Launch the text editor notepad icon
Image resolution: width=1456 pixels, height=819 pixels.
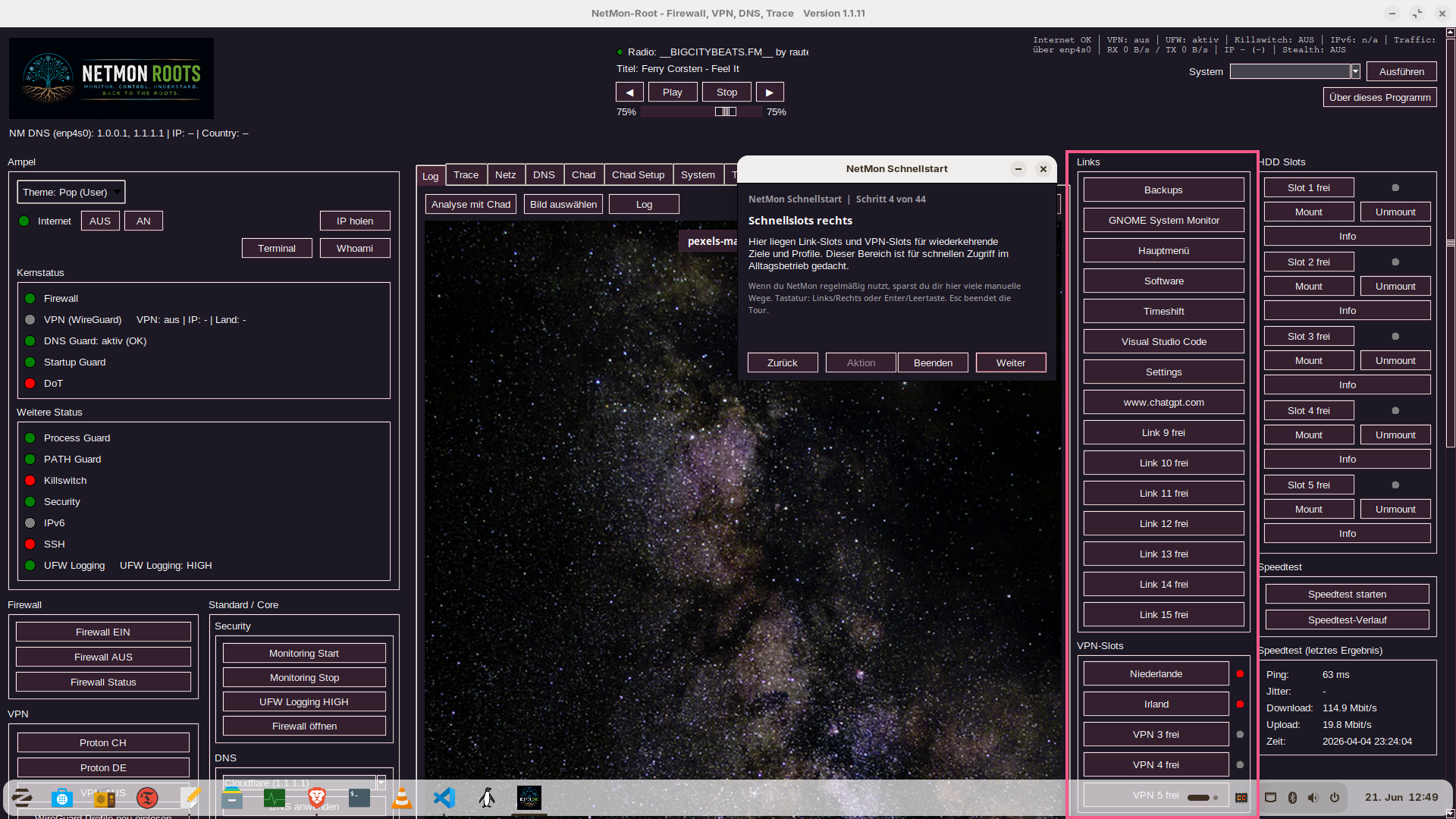pyautogui.click(x=190, y=798)
